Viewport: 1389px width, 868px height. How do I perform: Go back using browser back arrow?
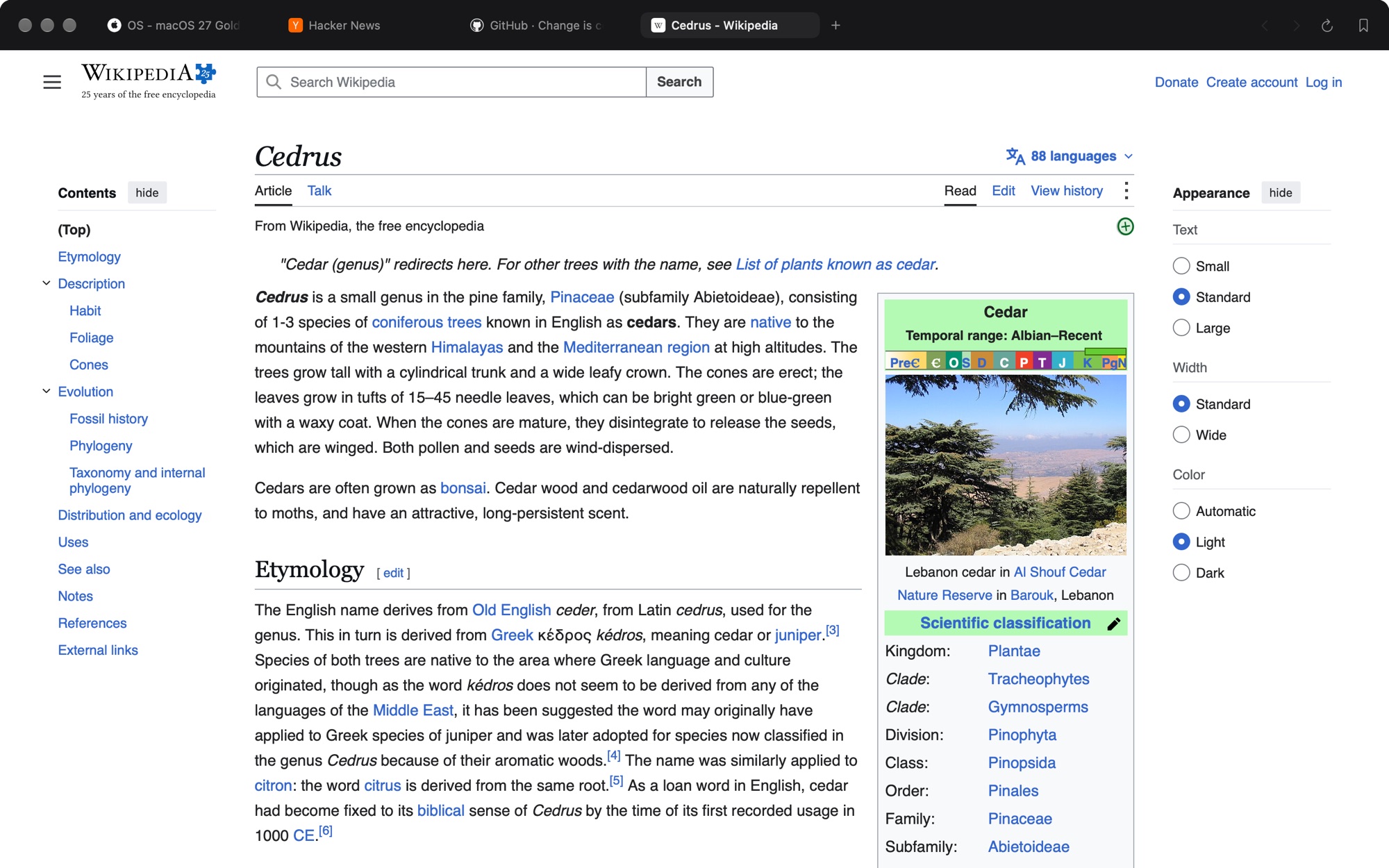(x=1265, y=26)
